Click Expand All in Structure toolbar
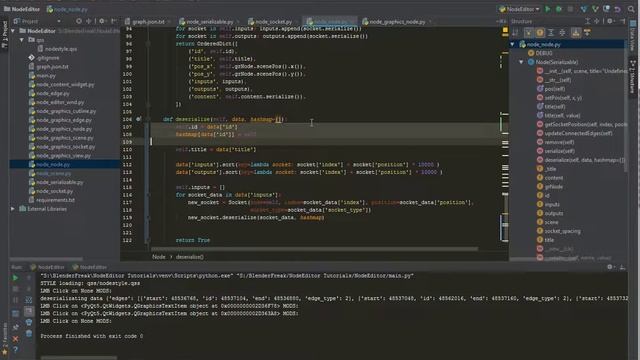The width and height of the screenshot is (640, 360). (x=551, y=32)
